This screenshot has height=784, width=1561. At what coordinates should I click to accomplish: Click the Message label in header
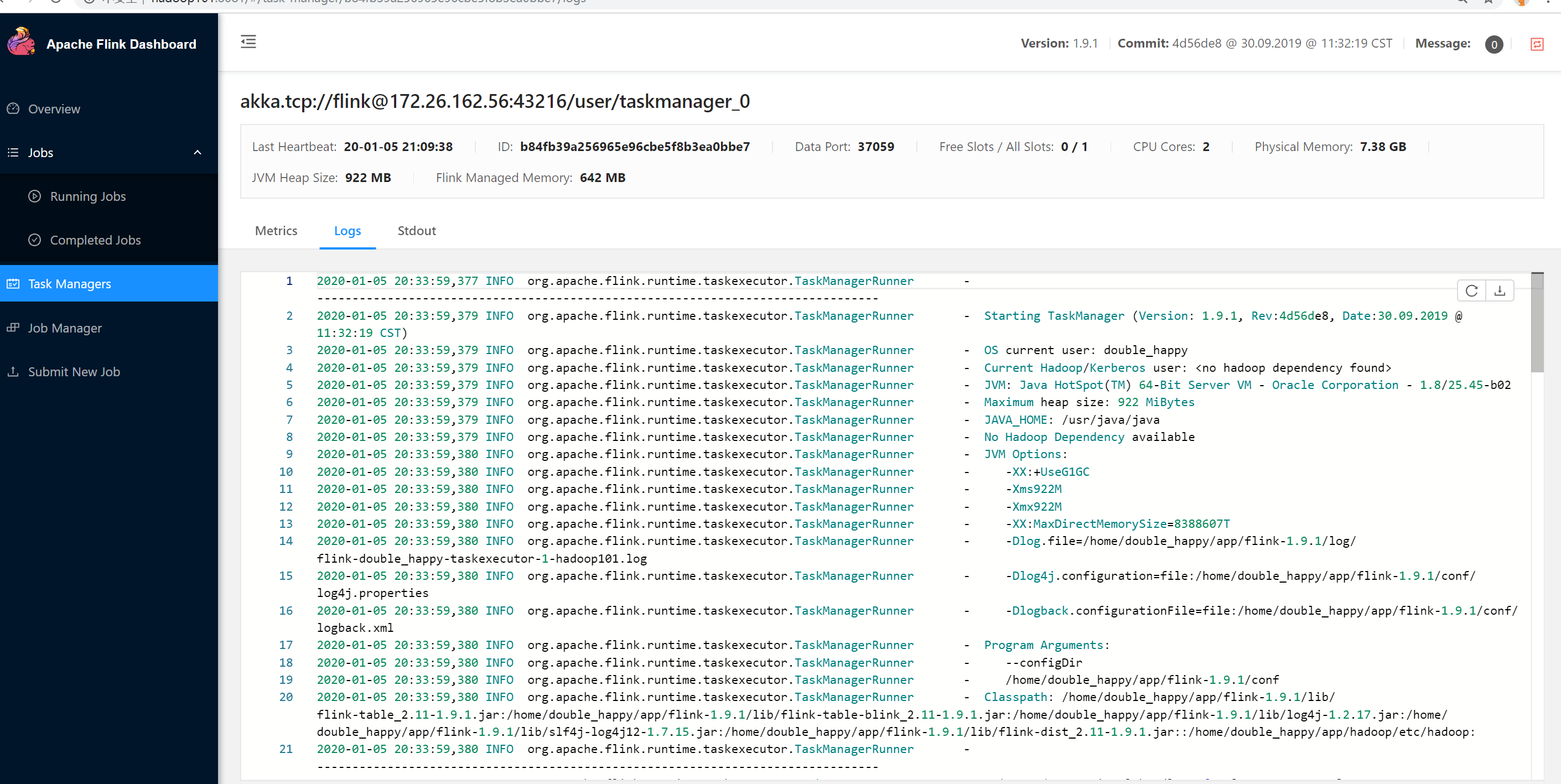[1443, 44]
